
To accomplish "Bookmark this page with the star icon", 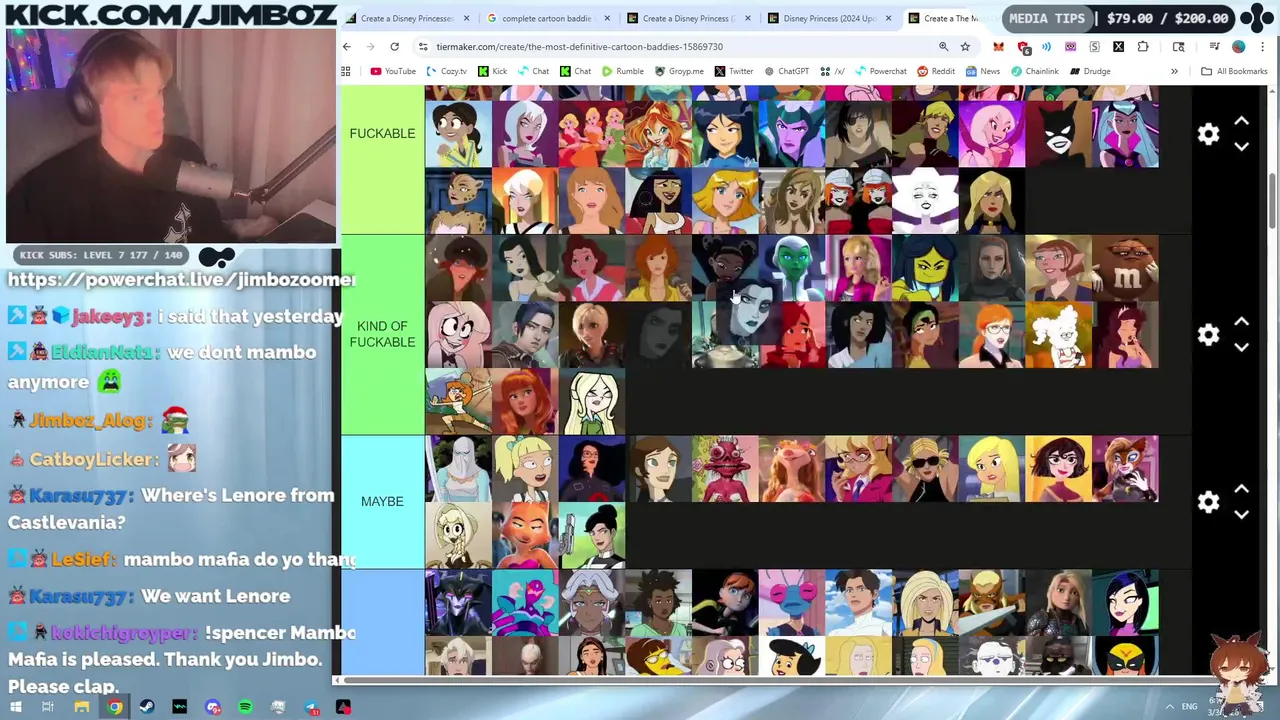I will pyautogui.click(x=965, y=47).
